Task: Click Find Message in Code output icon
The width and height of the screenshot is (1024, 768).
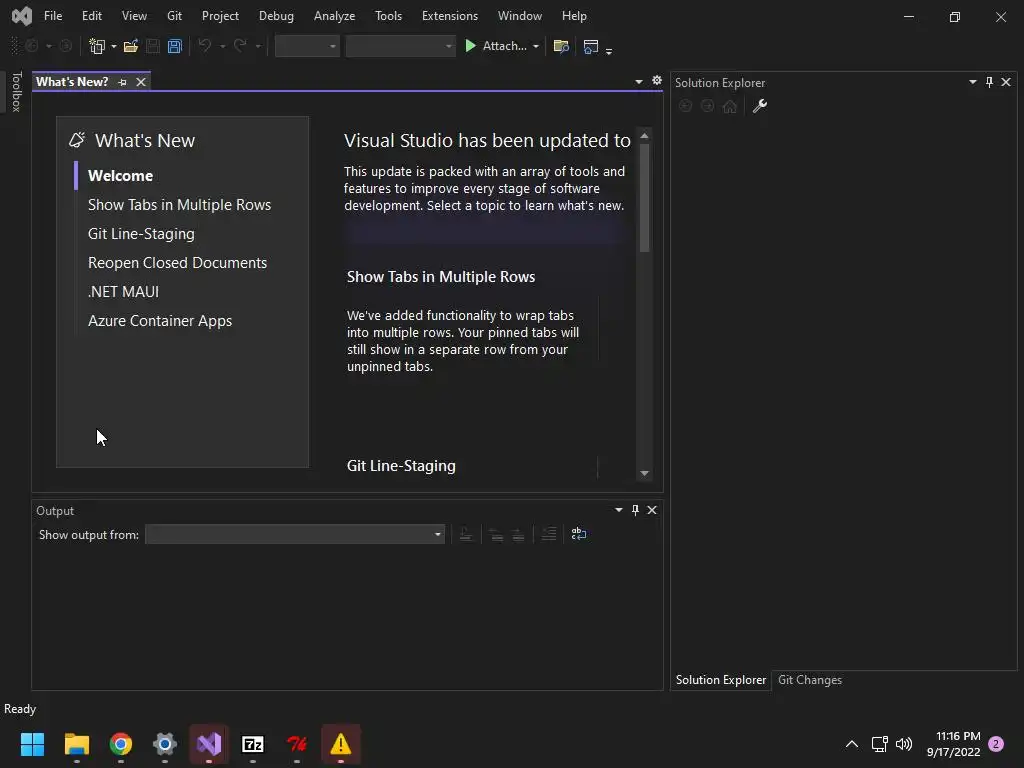Action: 466,534
